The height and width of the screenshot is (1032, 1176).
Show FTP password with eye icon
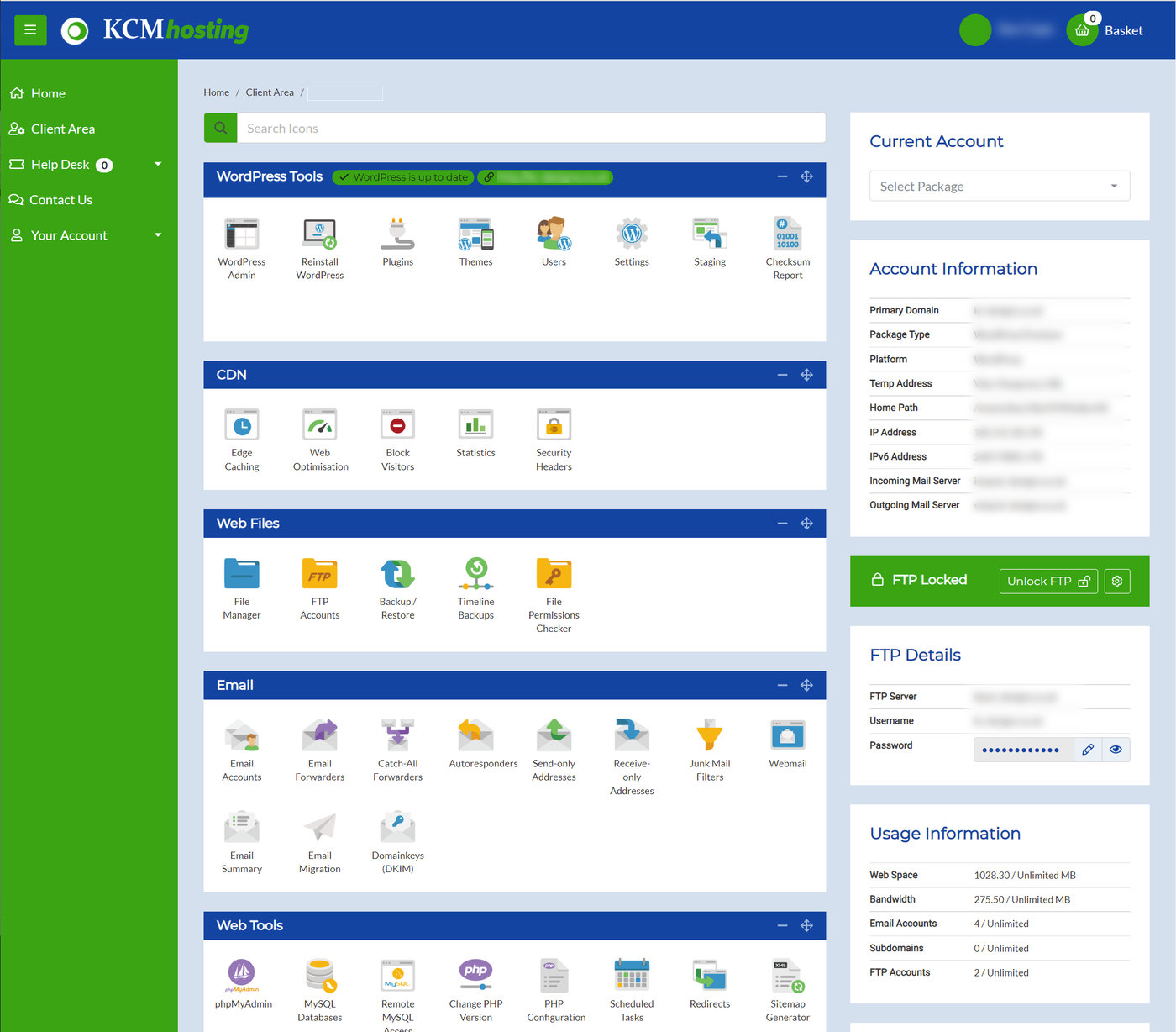pyautogui.click(x=1116, y=750)
